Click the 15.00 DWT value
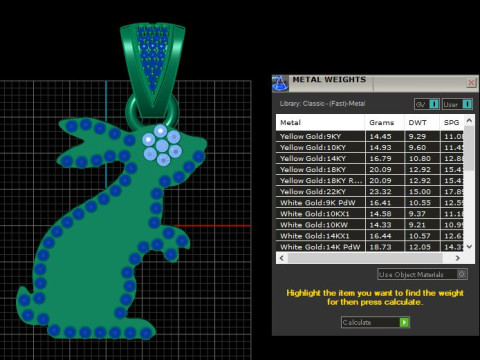This screenshot has width=480, height=360. pyautogui.click(x=420, y=191)
